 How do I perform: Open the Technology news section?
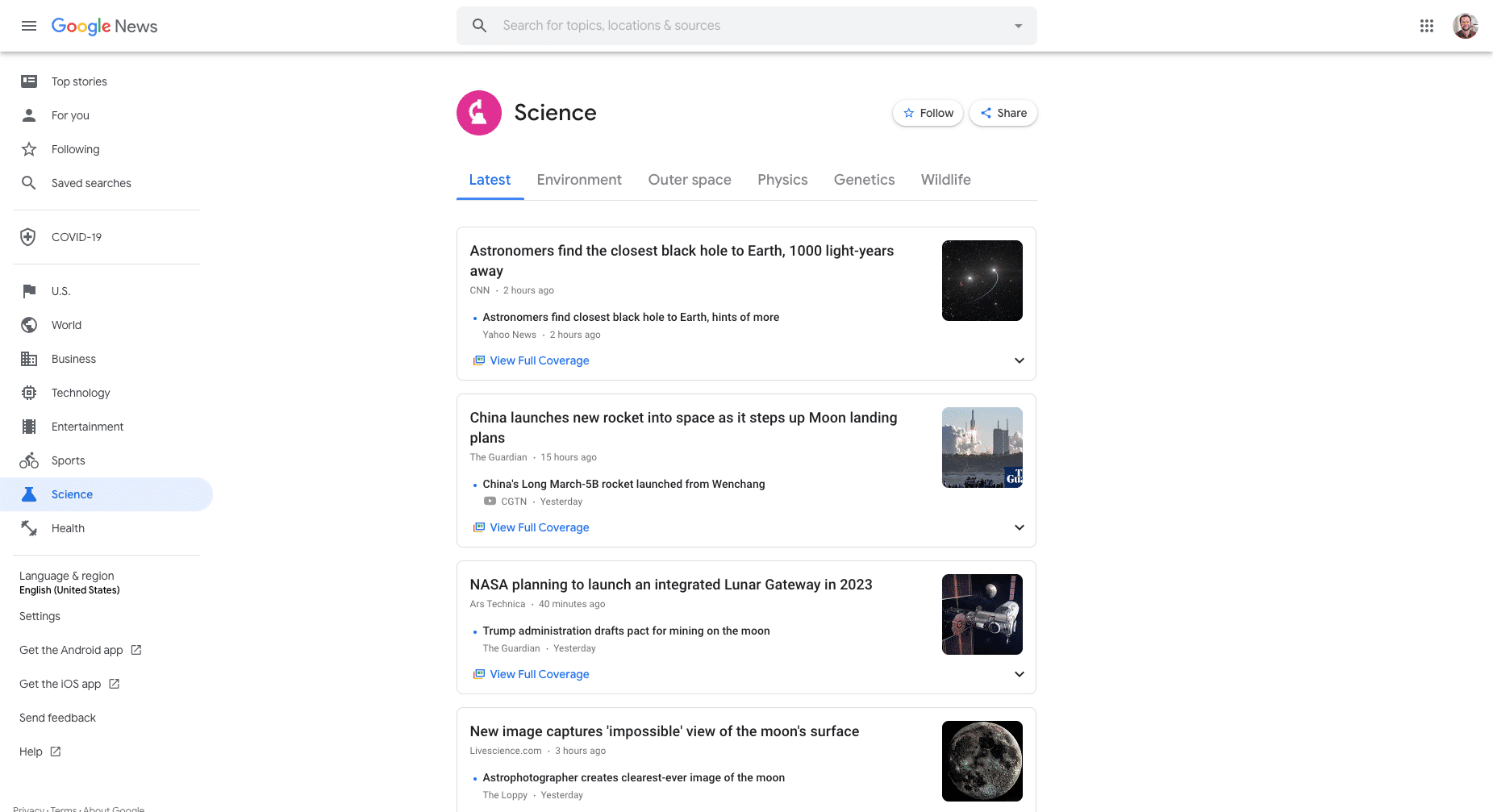(82, 393)
